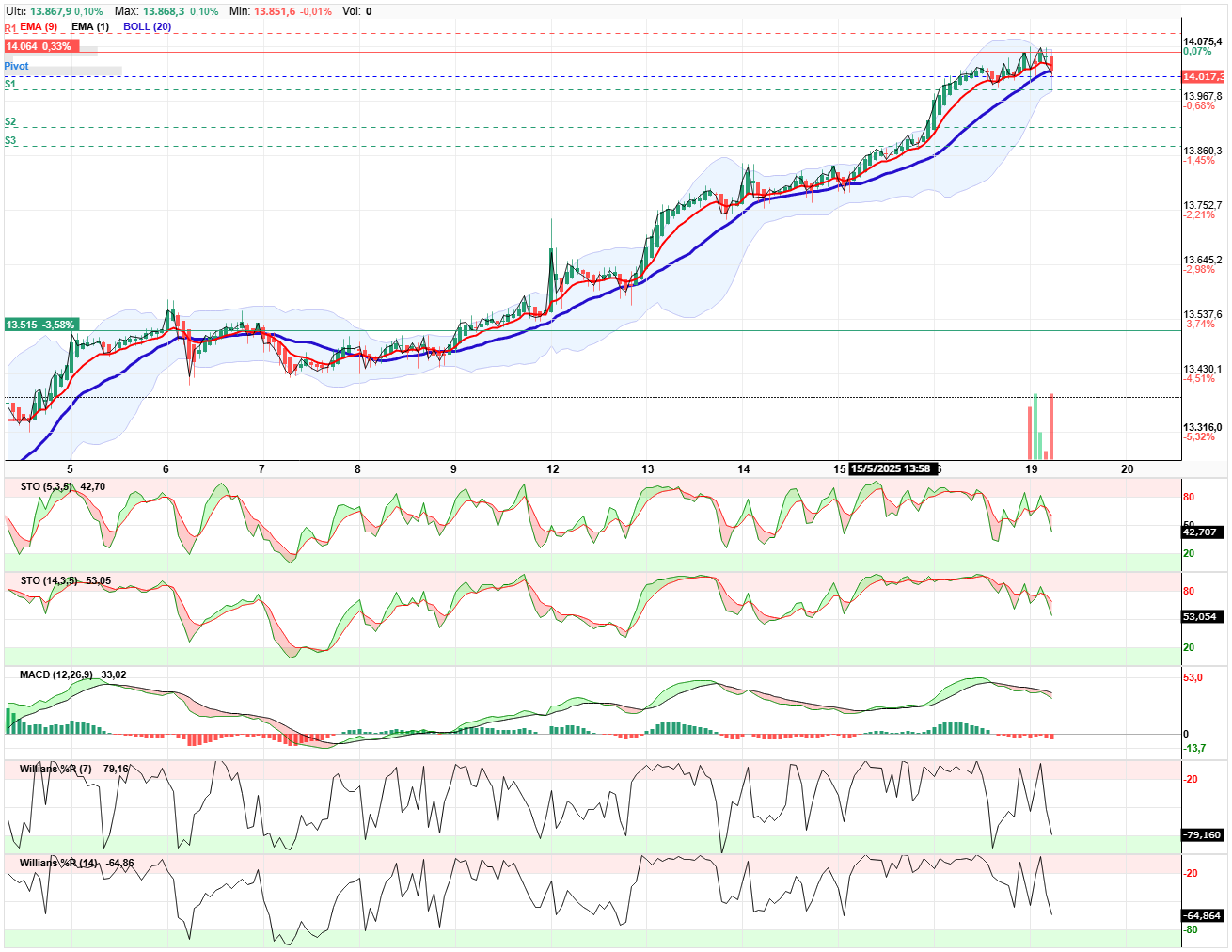Click the -13,7 MACD scale label
The height and width of the screenshot is (952, 1232).
pyautogui.click(x=1194, y=748)
